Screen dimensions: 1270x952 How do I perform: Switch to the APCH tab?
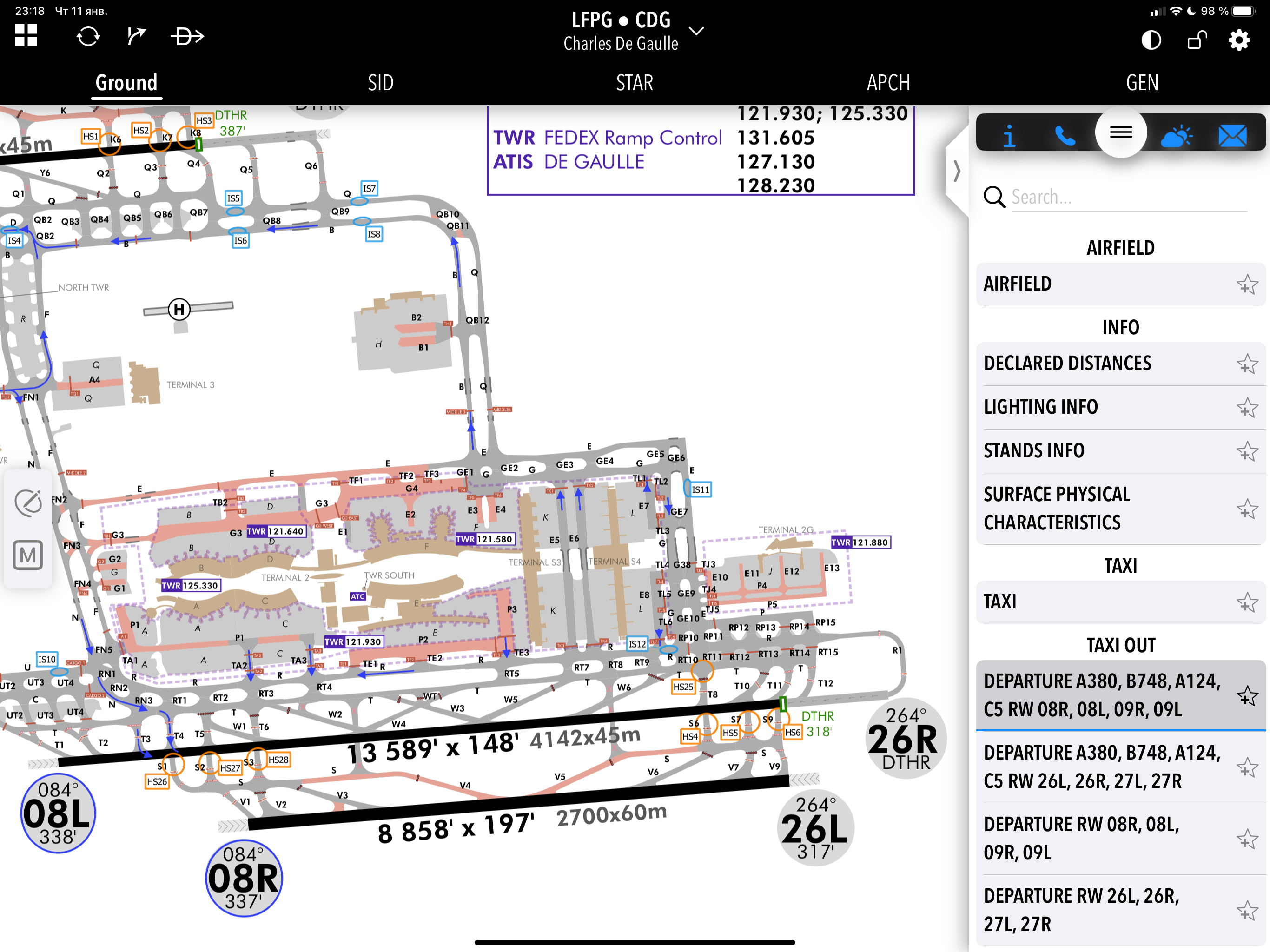tap(887, 83)
